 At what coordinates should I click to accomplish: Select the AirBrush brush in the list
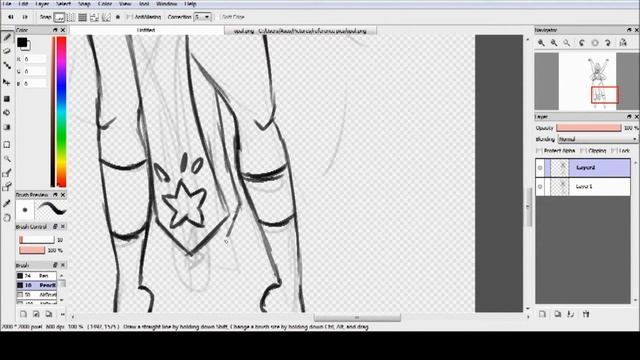[x=36, y=294]
